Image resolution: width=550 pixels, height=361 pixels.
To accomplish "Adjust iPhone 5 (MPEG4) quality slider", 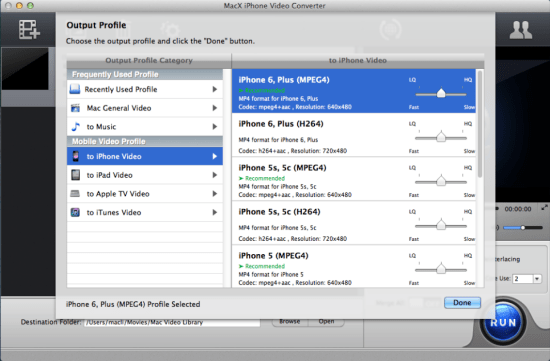I will (x=441, y=269).
